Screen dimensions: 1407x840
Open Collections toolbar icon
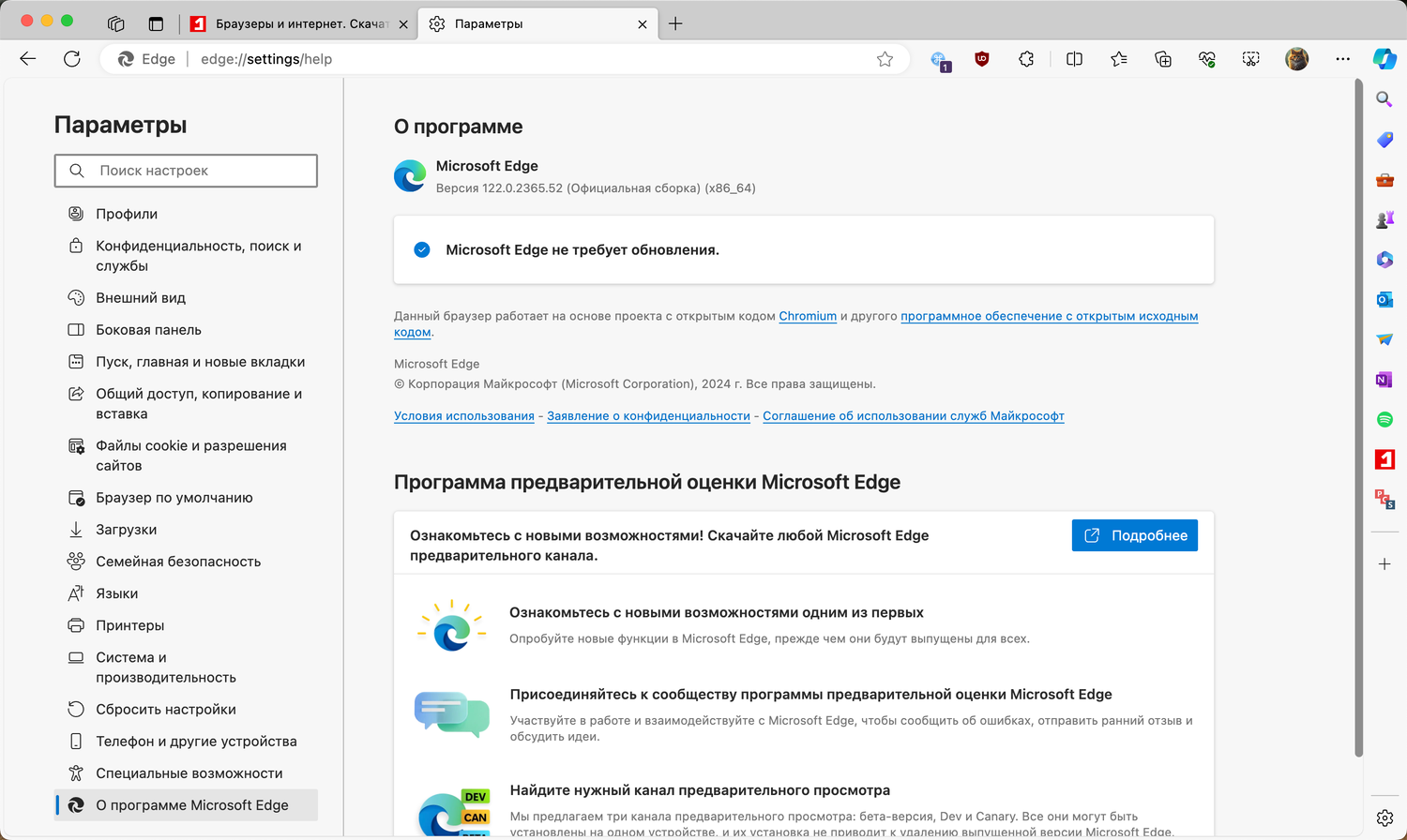click(1163, 59)
